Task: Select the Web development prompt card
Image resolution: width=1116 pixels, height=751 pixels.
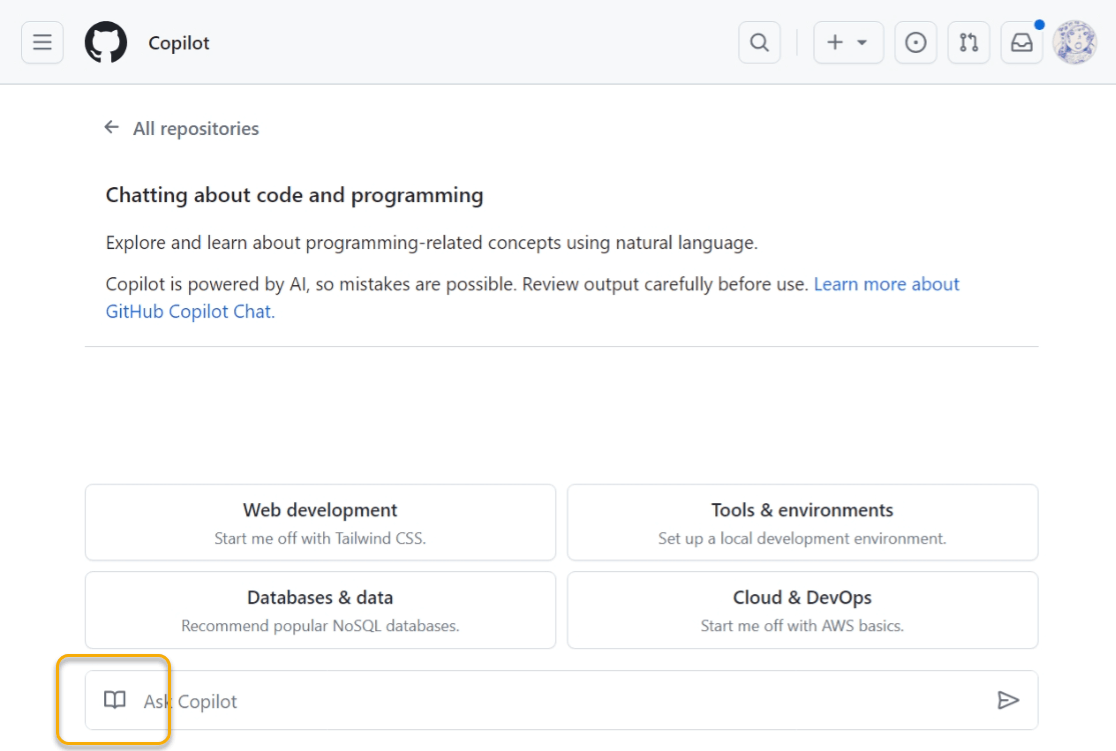Action: click(x=320, y=521)
